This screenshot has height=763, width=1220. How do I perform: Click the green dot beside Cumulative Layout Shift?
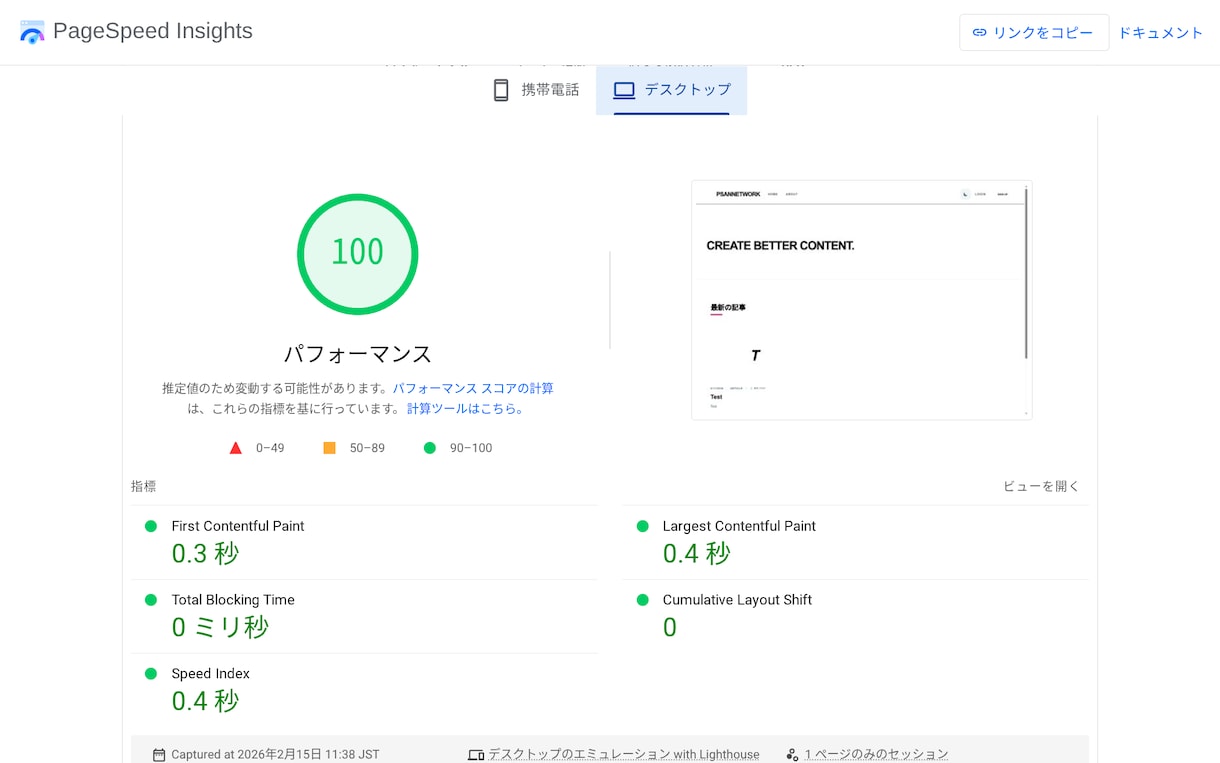tap(642, 600)
